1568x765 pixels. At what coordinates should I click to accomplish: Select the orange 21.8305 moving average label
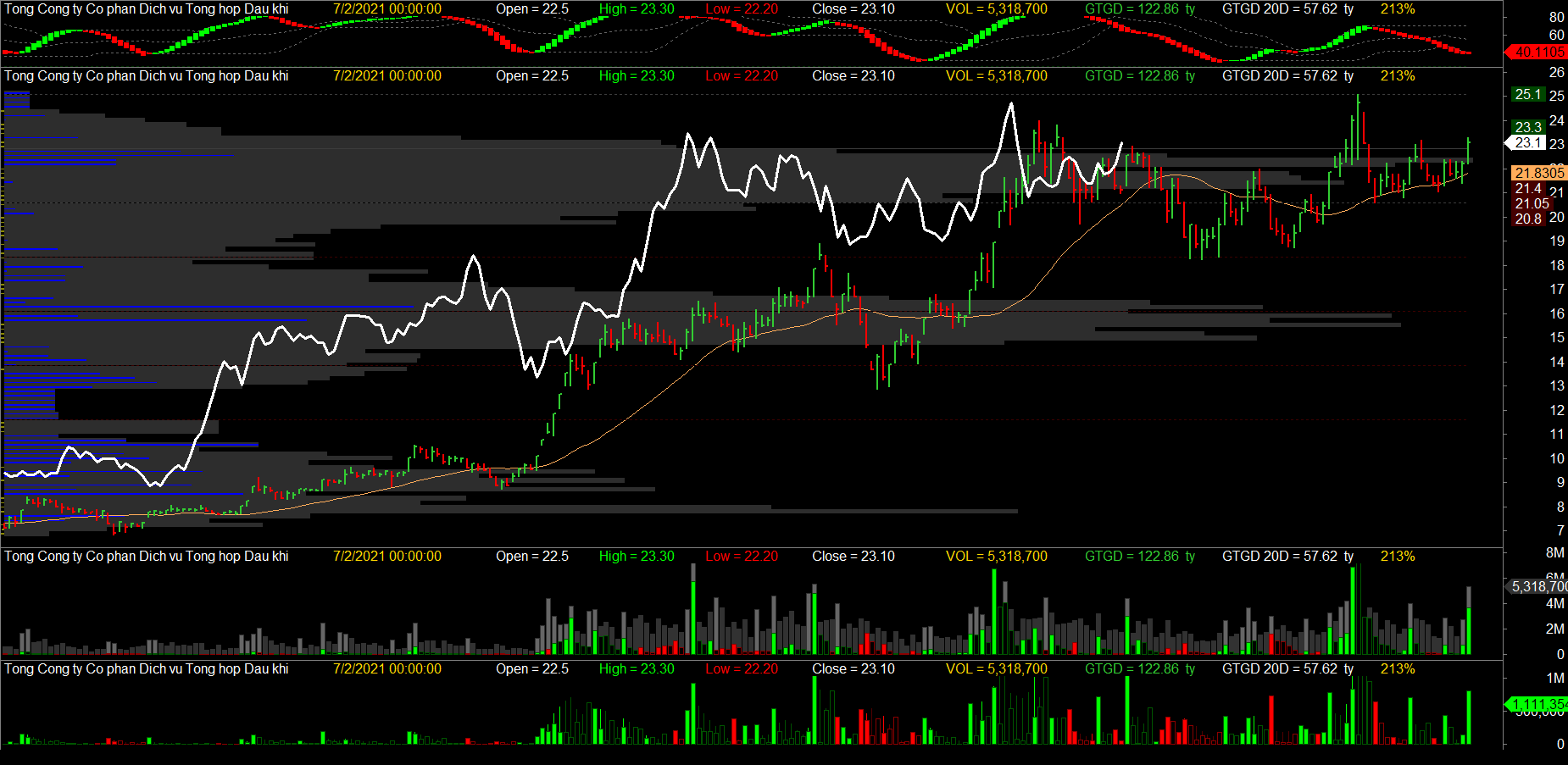click(1539, 173)
